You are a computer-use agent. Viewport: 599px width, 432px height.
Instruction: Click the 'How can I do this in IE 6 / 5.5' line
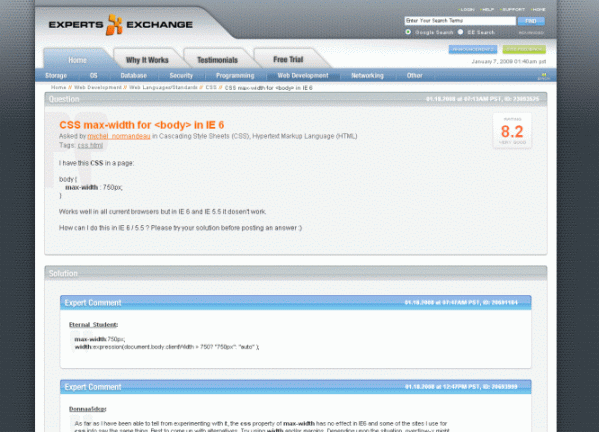[x=180, y=228]
